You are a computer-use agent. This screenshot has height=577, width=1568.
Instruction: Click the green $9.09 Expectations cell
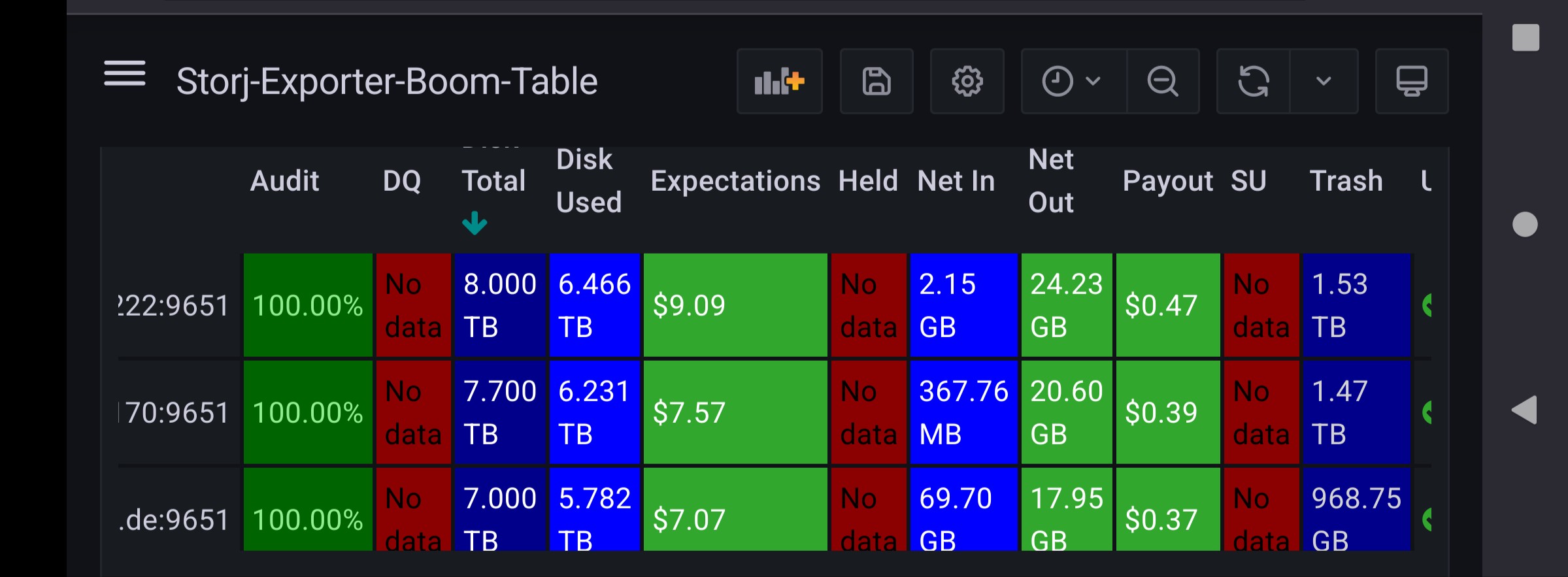735,305
